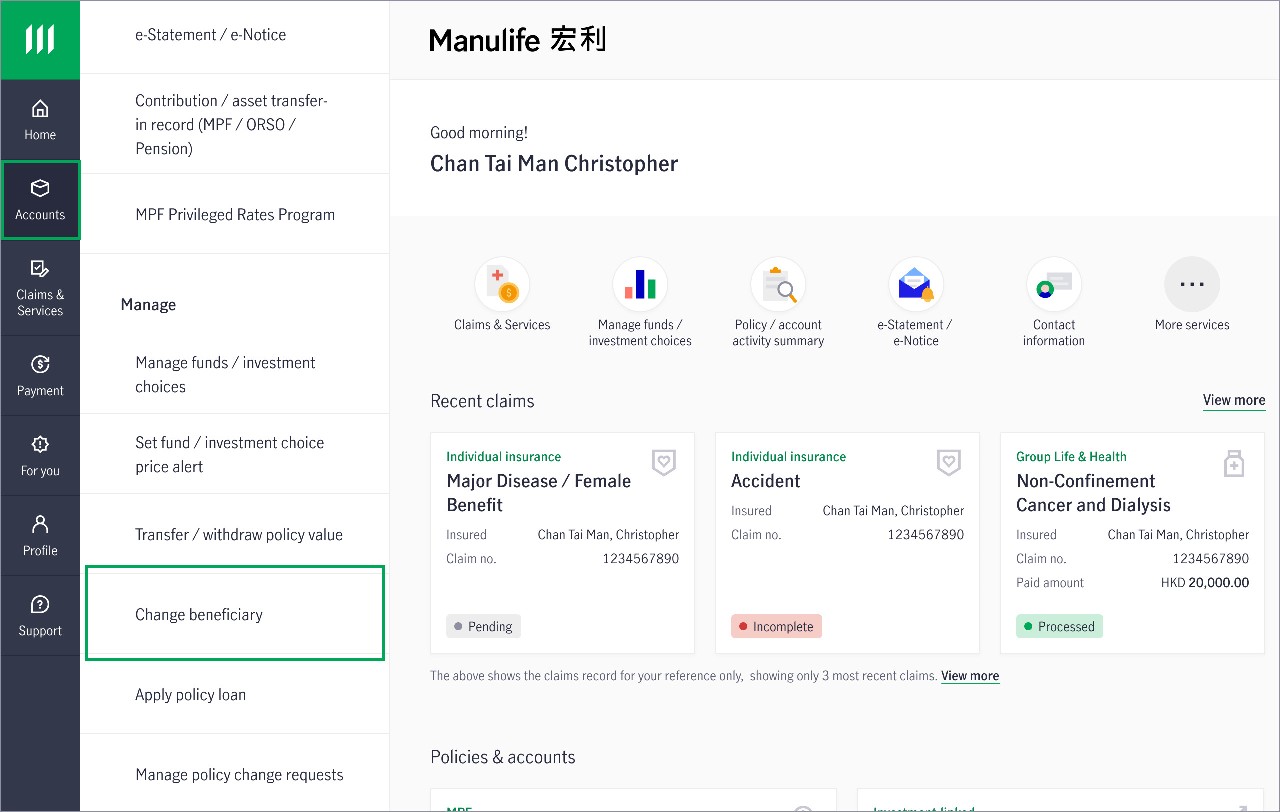Click the Claims & Services shortcut icon
Viewport: 1280px width, 812px height.
[x=502, y=285]
